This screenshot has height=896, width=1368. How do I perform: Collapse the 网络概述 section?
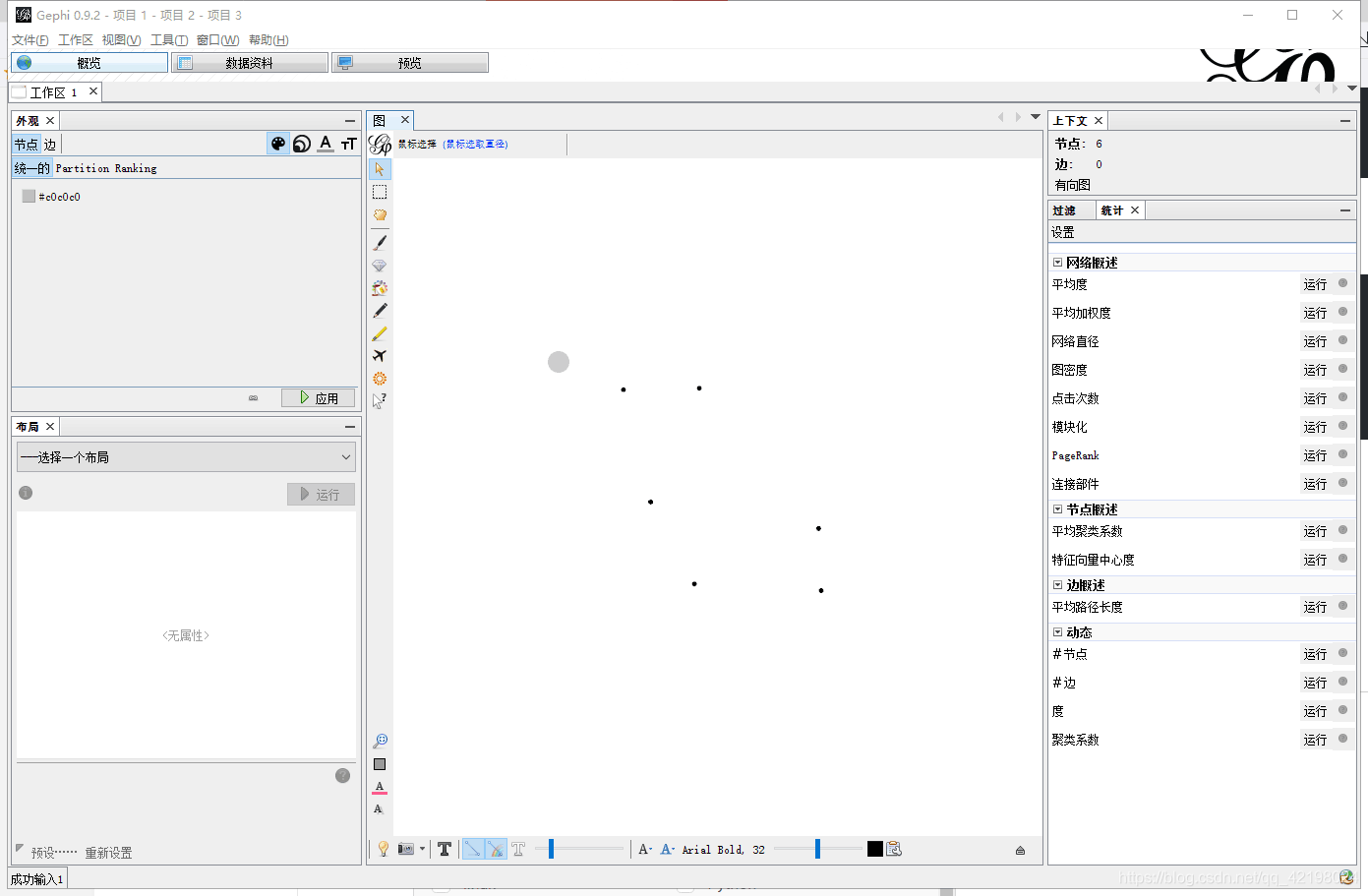click(x=1058, y=263)
